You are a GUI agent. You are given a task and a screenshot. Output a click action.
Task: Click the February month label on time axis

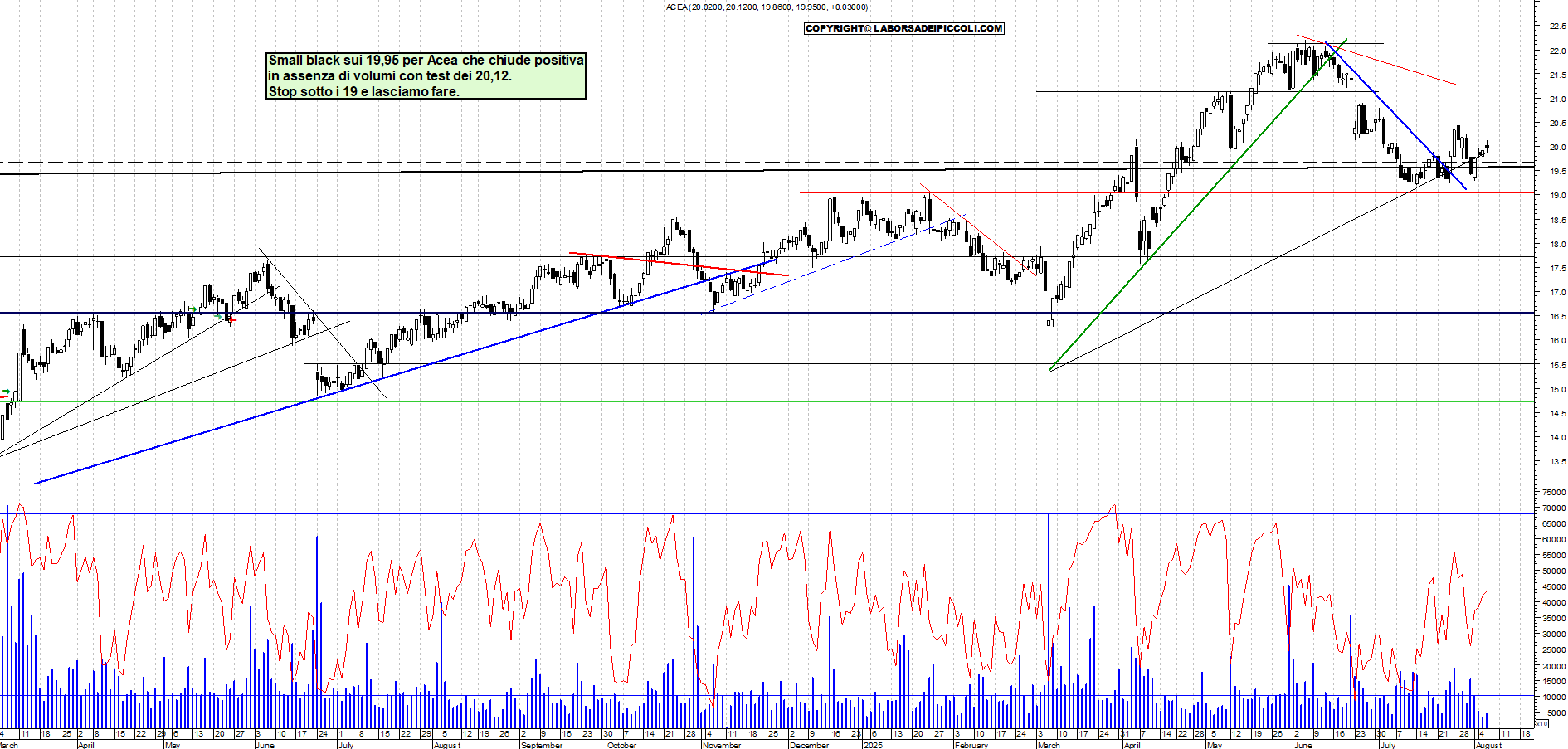click(x=971, y=745)
